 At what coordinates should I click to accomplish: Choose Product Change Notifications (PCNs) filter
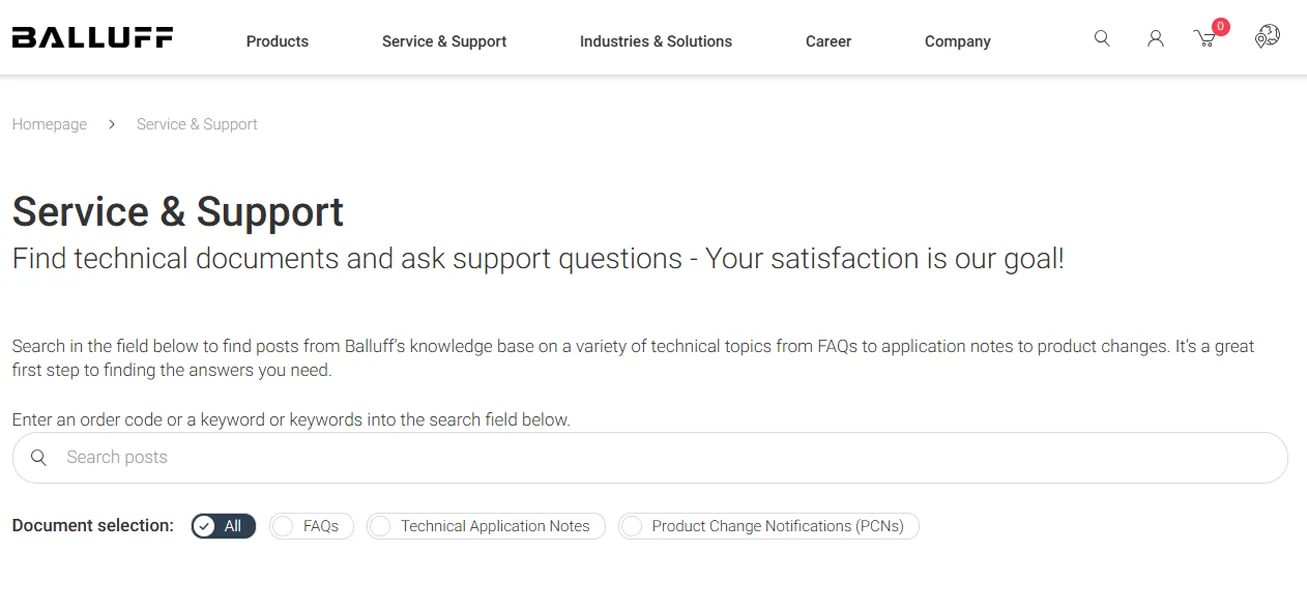tap(768, 526)
